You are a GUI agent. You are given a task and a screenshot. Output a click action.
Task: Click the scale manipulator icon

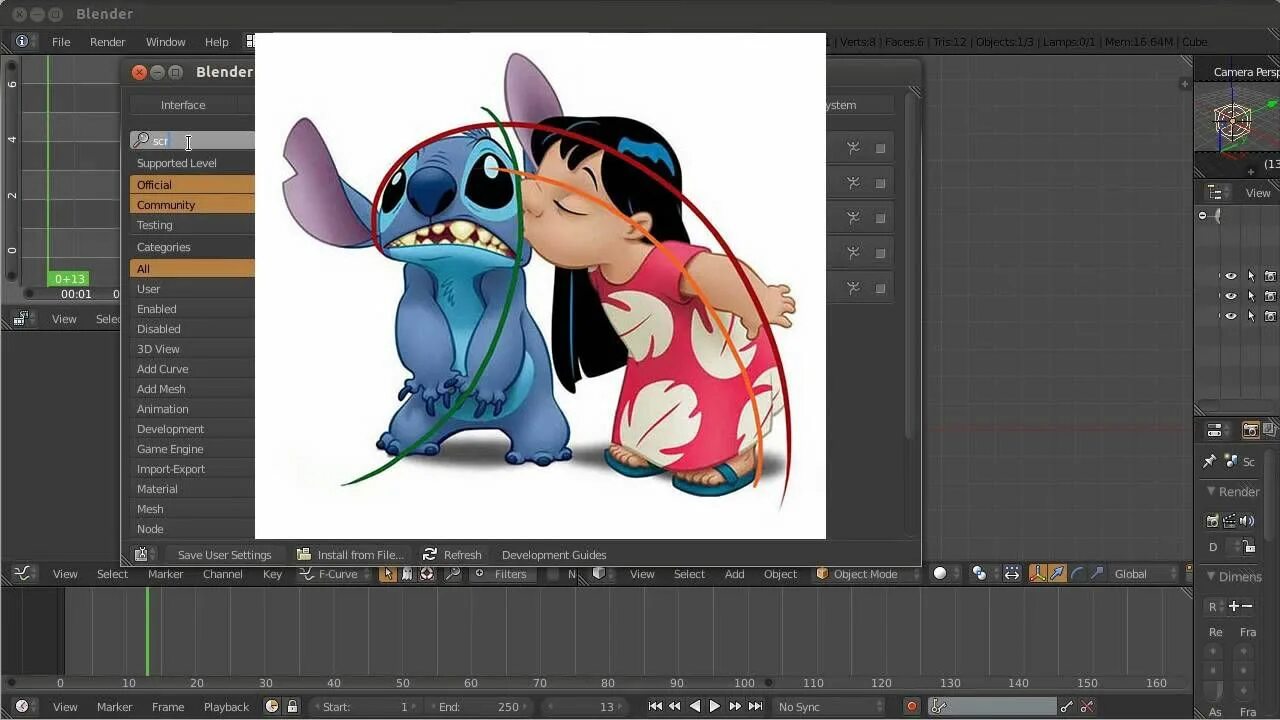(1097, 574)
